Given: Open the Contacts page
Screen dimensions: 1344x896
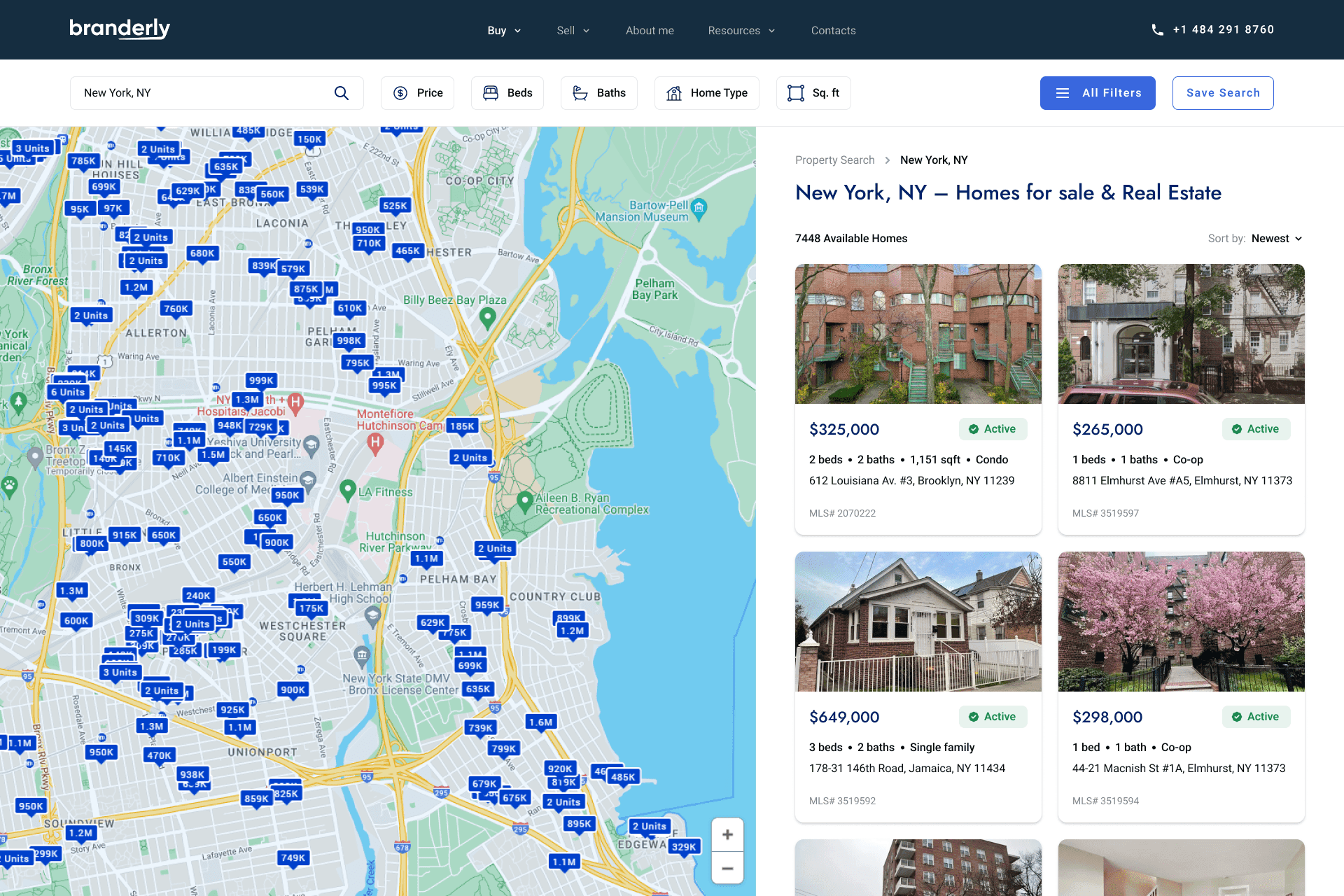Looking at the screenshot, I should [833, 31].
